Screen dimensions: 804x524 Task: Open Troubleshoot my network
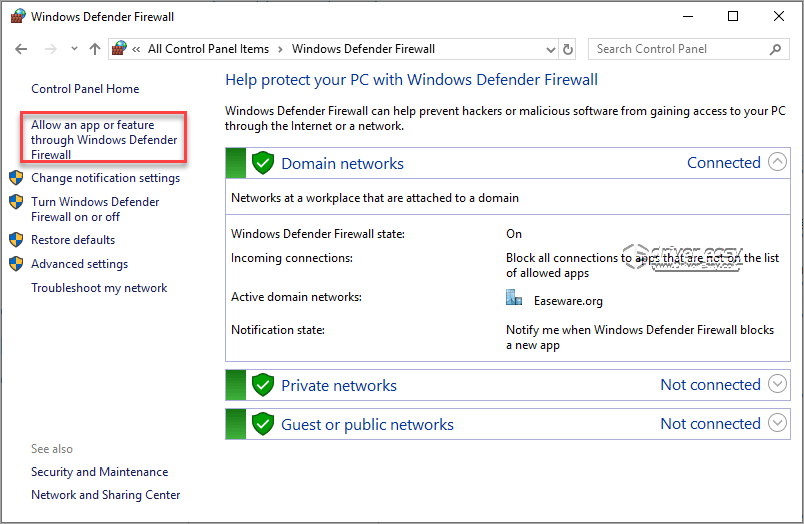[x=99, y=288]
